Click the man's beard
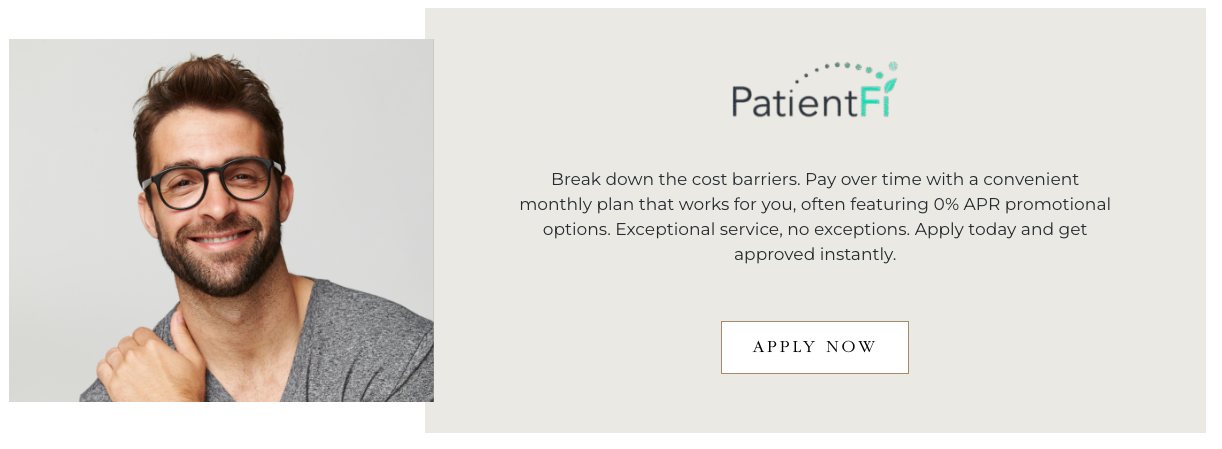Viewport: 1222px width, 449px height. click(x=220, y=262)
